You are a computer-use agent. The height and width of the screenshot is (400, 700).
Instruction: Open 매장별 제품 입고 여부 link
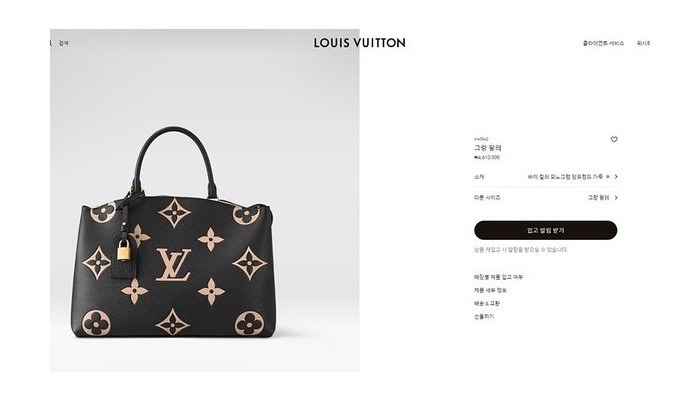point(498,277)
